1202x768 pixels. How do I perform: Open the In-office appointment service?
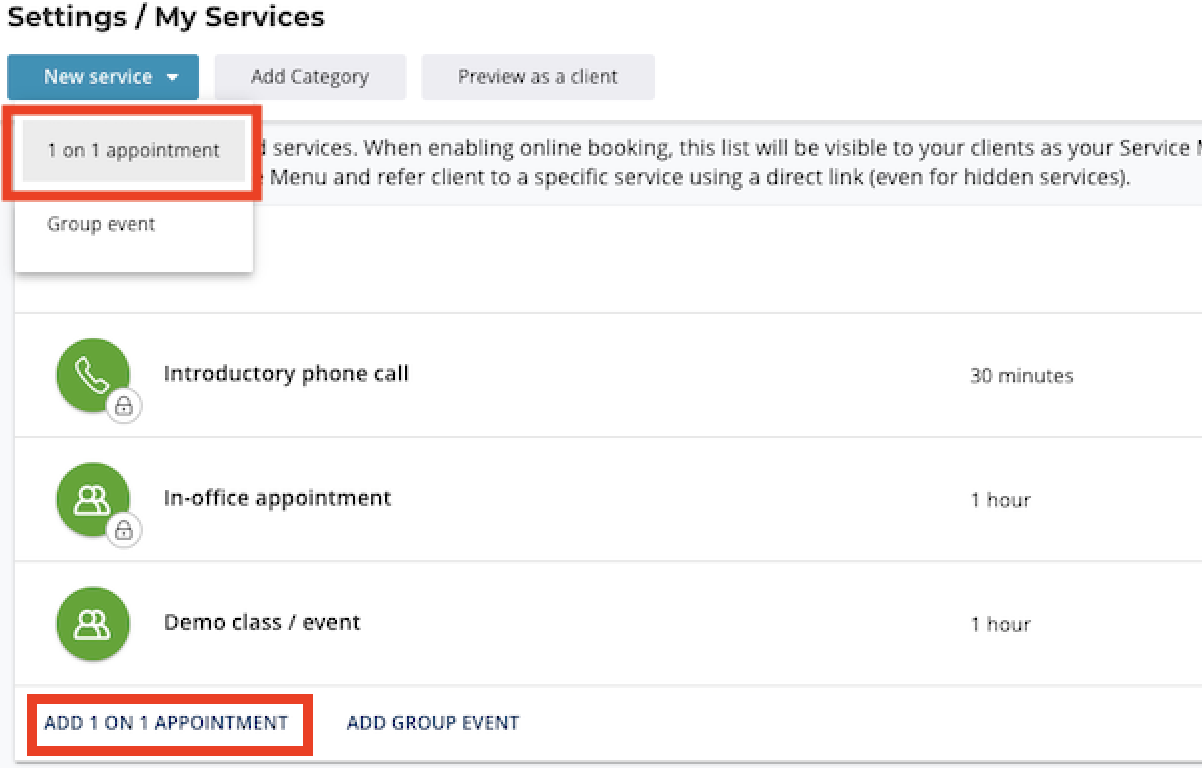pos(277,498)
